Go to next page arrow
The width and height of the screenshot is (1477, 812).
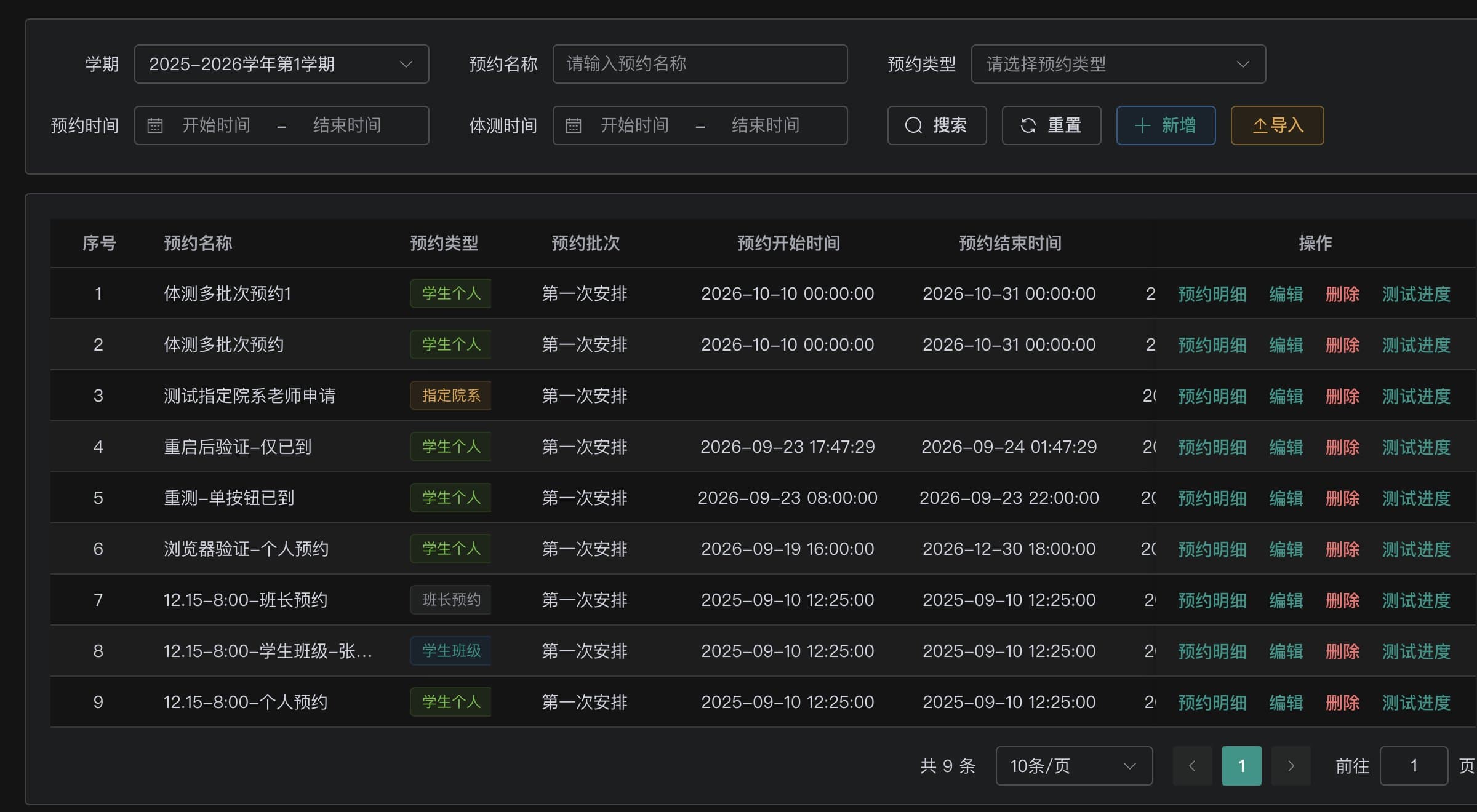click(x=1291, y=766)
